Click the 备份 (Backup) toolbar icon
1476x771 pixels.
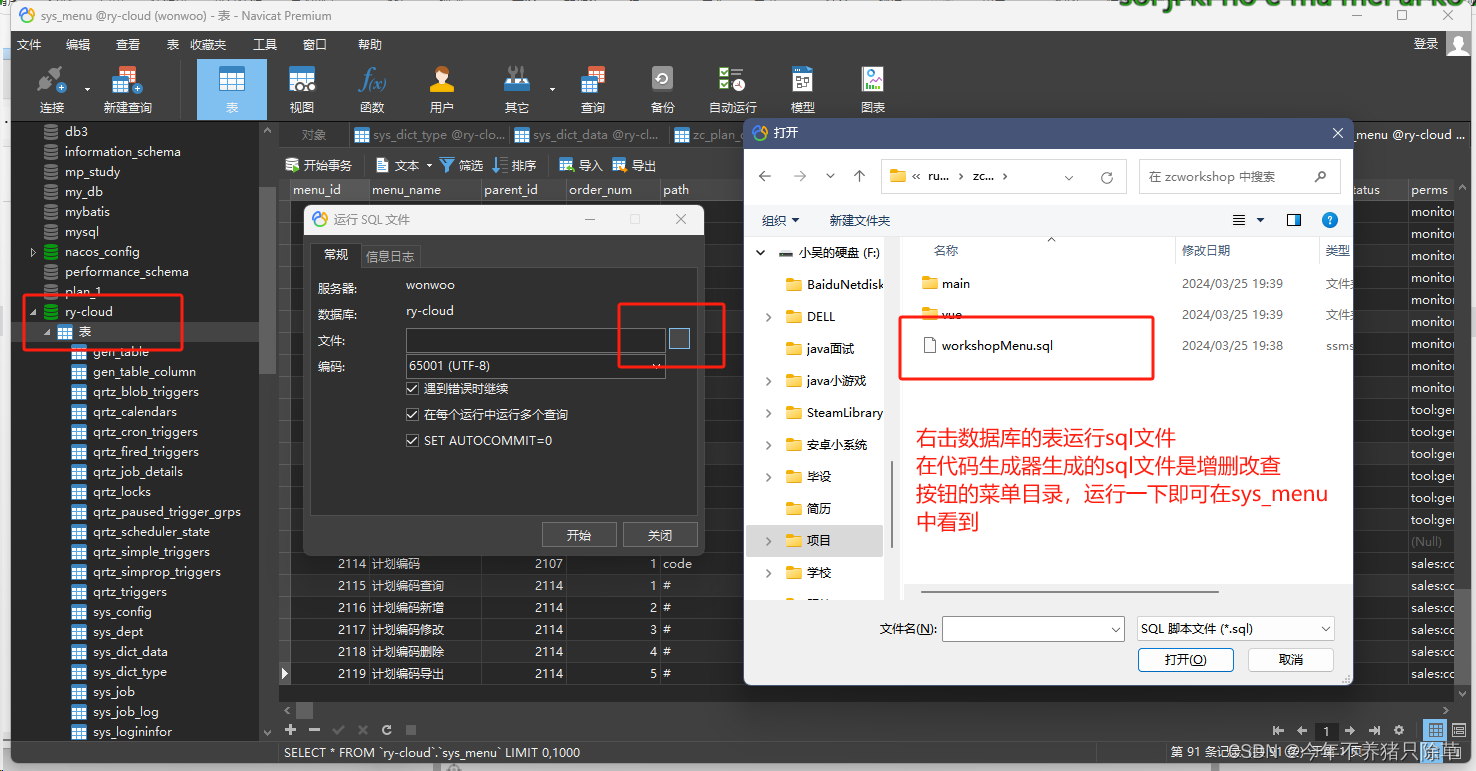click(x=662, y=89)
